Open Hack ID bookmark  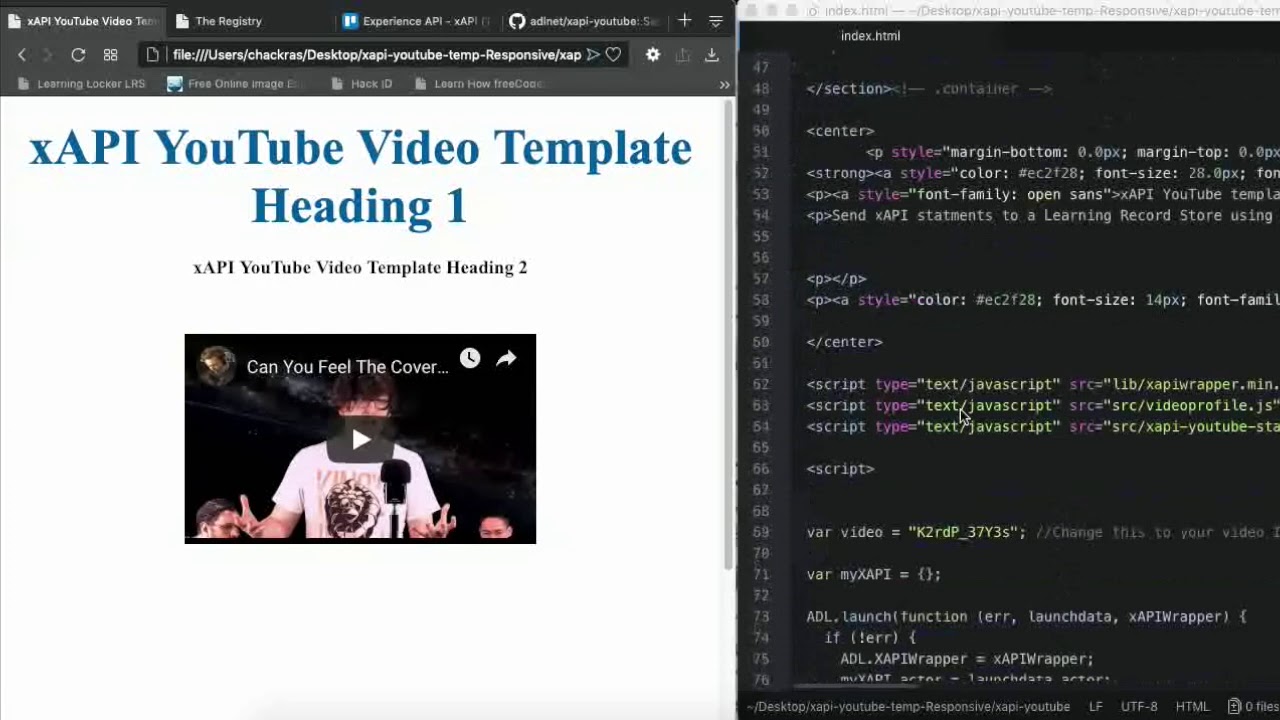(x=361, y=84)
